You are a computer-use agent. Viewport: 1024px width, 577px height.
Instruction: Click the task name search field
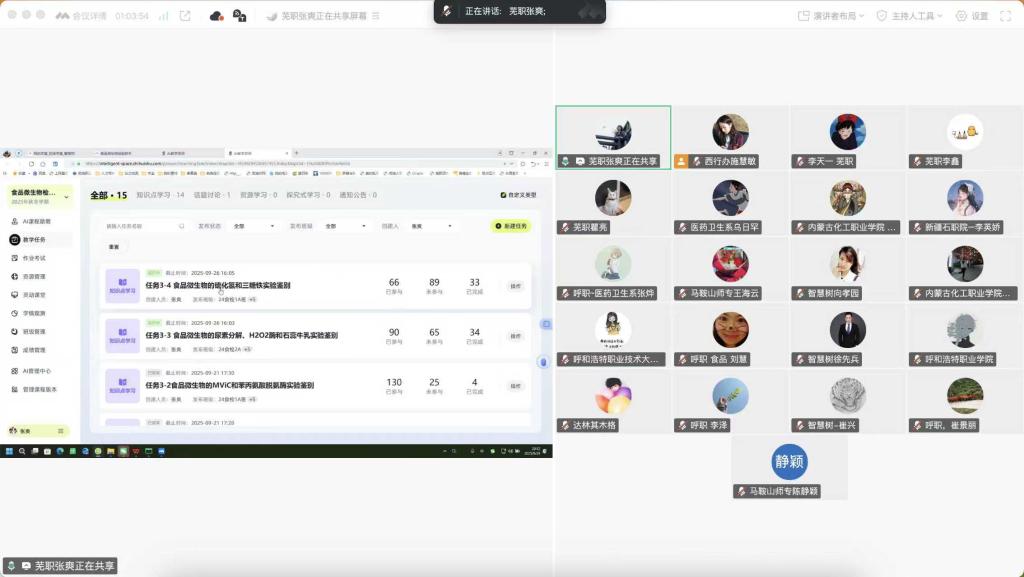coord(144,226)
